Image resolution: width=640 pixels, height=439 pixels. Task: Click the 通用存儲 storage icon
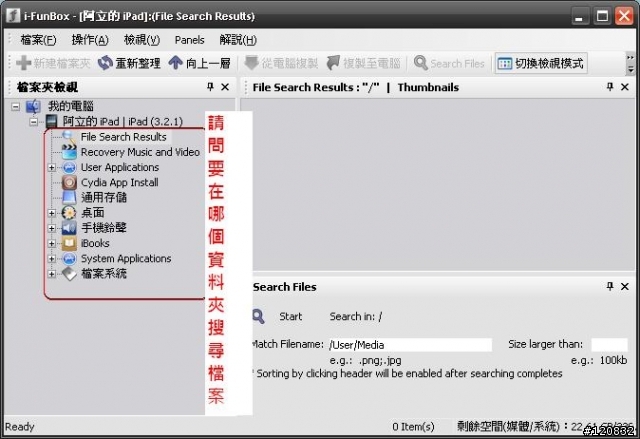click(69, 198)
